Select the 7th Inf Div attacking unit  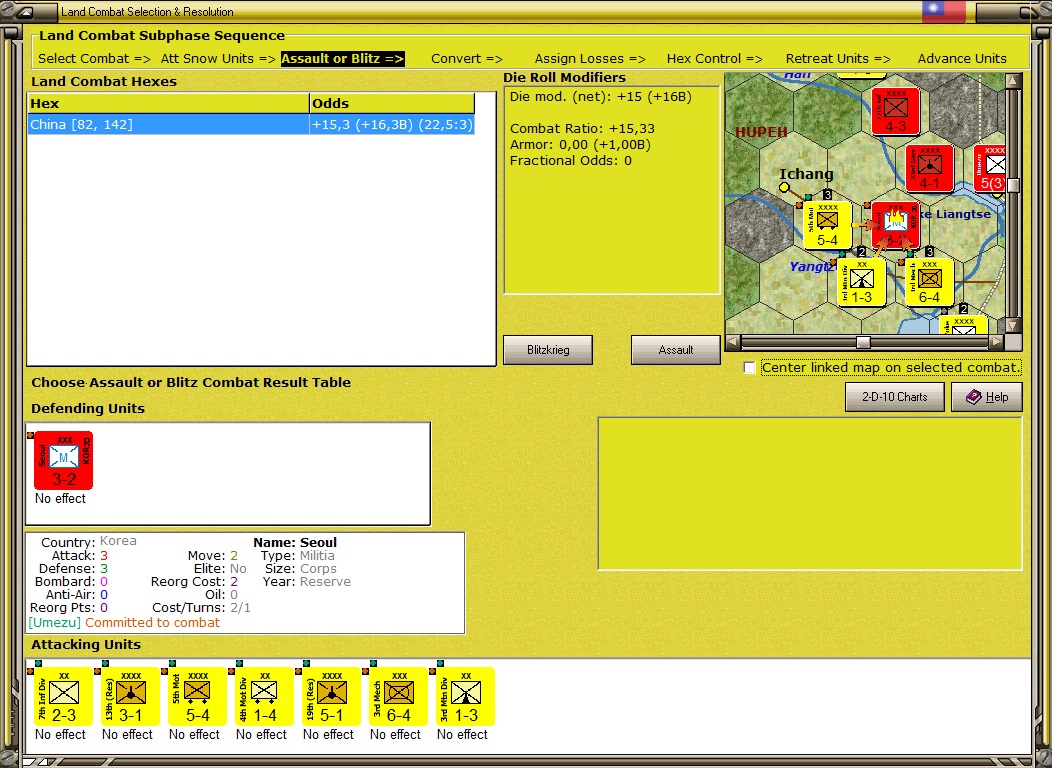point(64,696)
